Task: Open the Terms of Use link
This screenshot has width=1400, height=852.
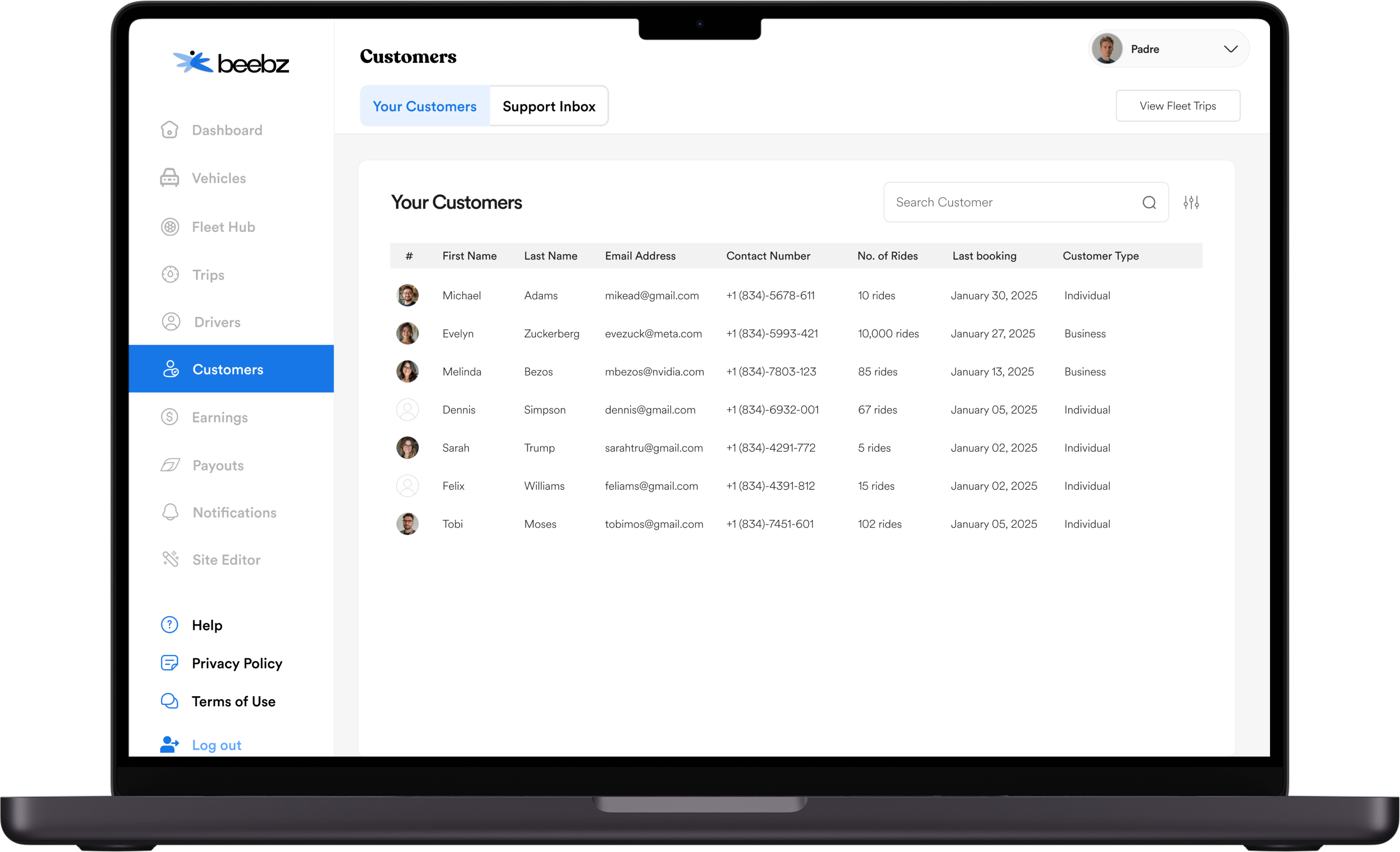Action: (x=233, y=701)
